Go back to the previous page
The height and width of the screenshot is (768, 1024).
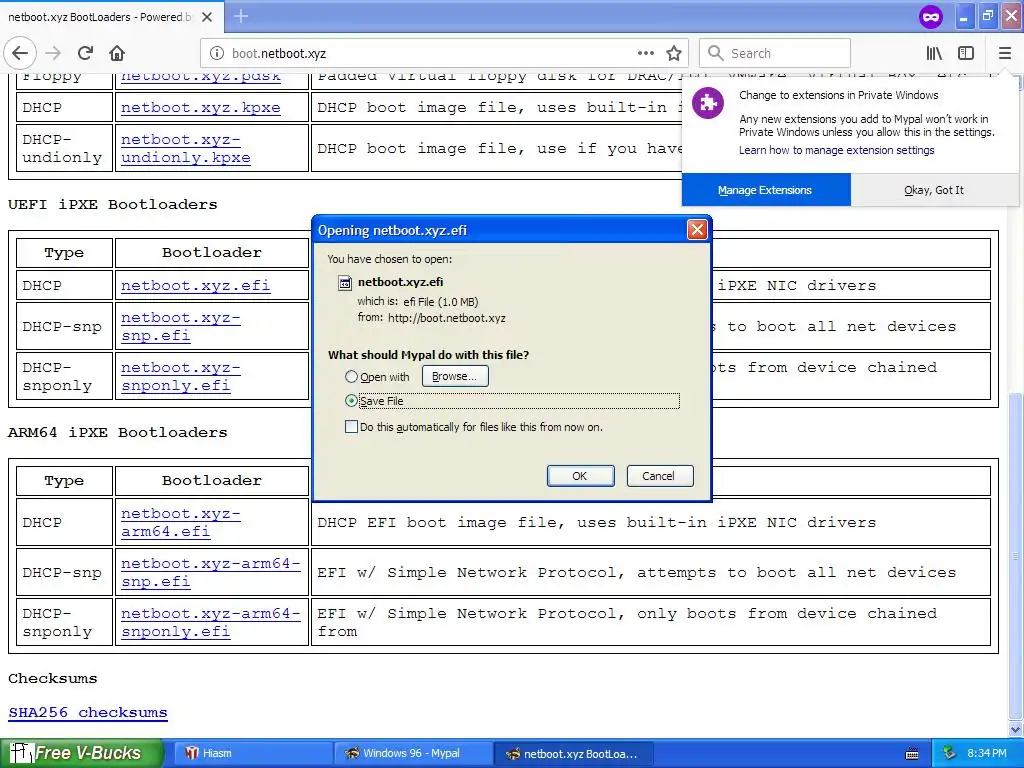click(x=20, y=54)
